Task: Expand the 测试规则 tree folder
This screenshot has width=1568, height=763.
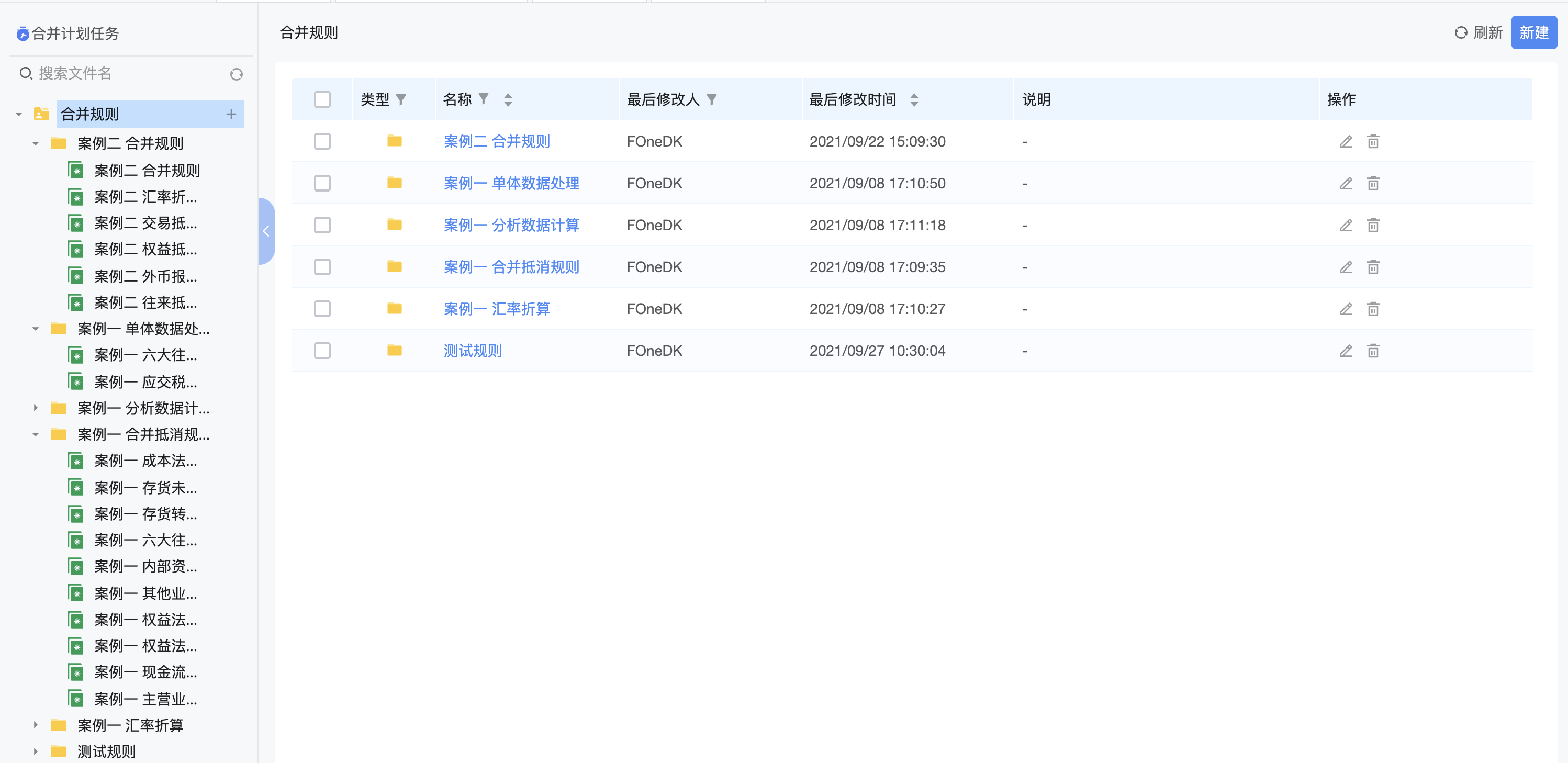Action: [x=35, y=751]
